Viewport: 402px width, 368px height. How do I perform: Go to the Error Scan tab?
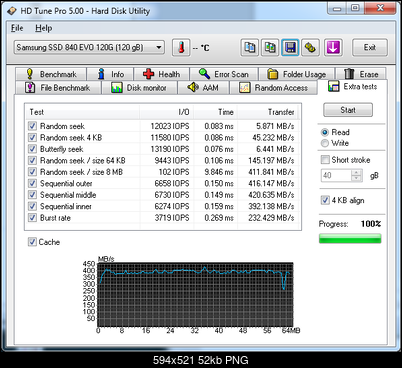[224, 74]
